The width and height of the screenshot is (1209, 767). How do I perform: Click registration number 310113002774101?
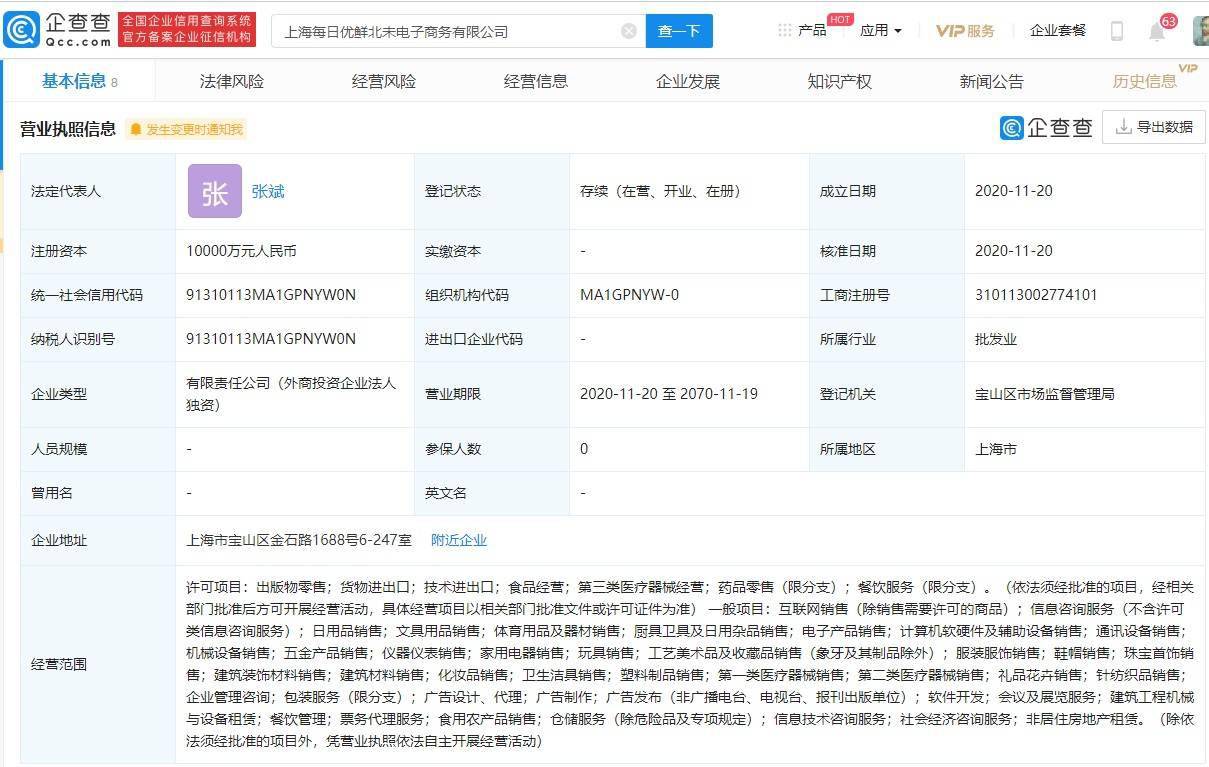click(x=1036, y=295)
